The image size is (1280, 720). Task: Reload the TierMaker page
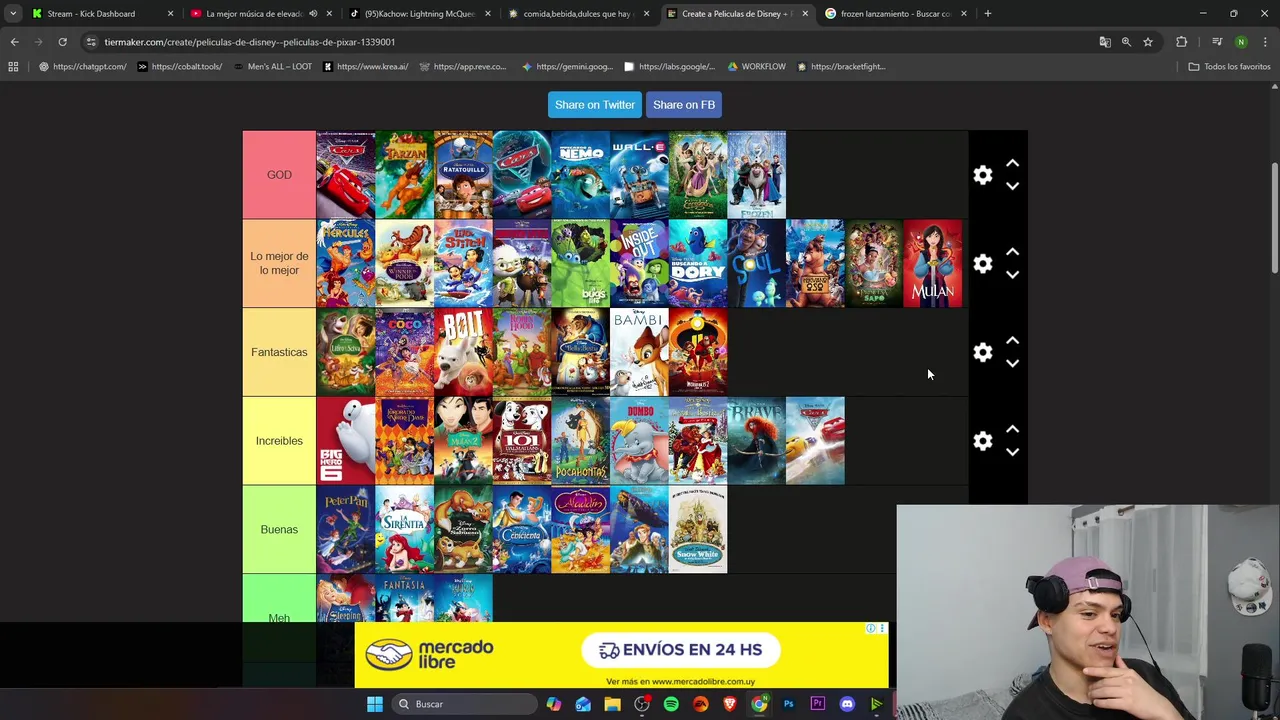(x=62, y=42)
